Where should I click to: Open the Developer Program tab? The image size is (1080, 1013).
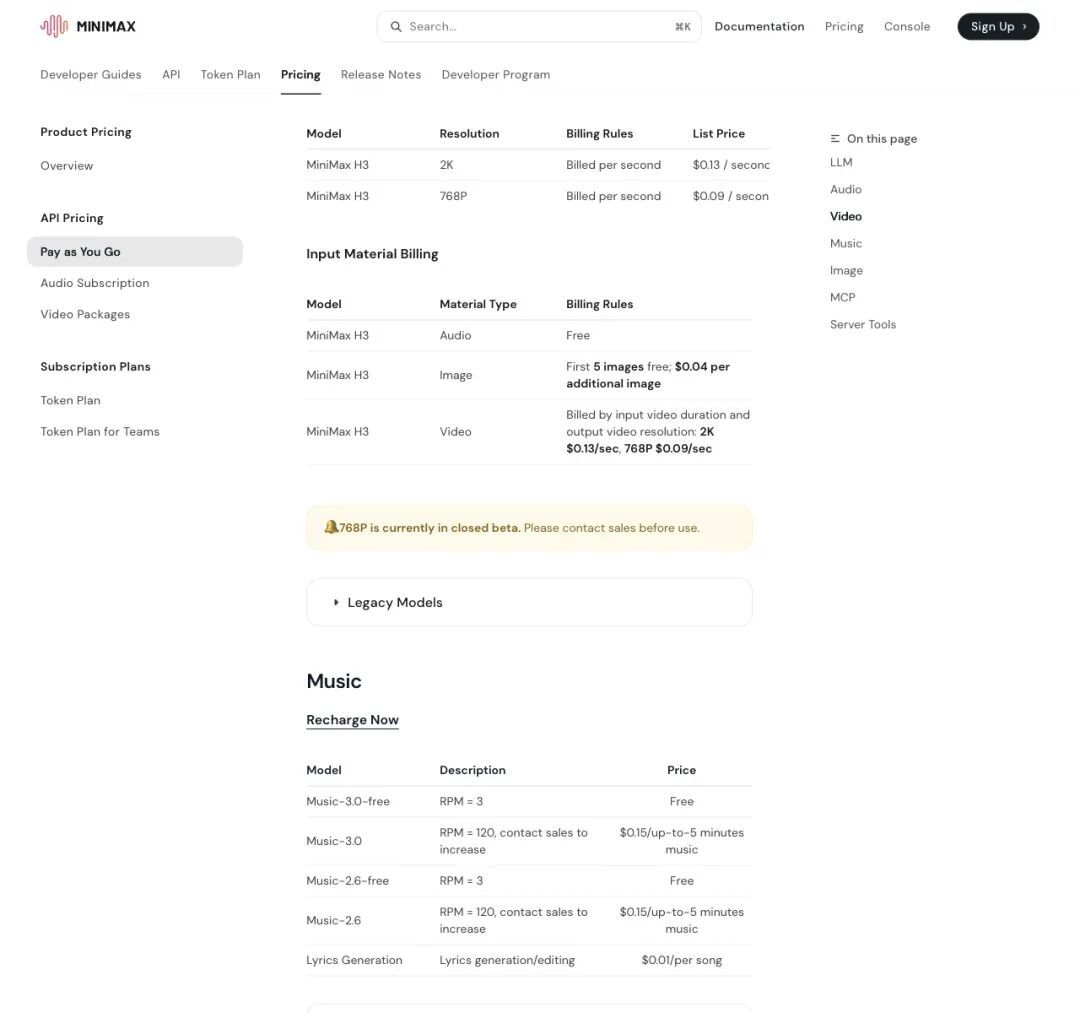click(496, 74)
